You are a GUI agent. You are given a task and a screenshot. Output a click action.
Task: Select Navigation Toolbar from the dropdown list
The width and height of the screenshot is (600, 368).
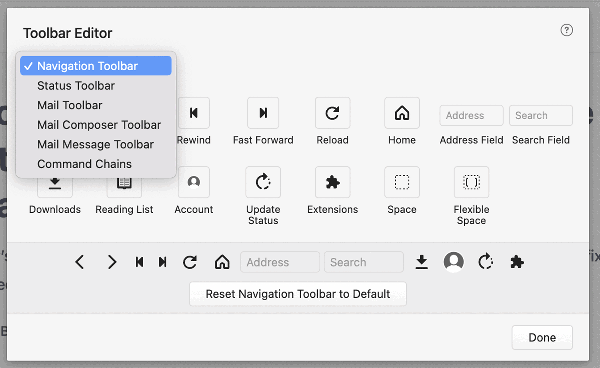(x=96, y=66)
